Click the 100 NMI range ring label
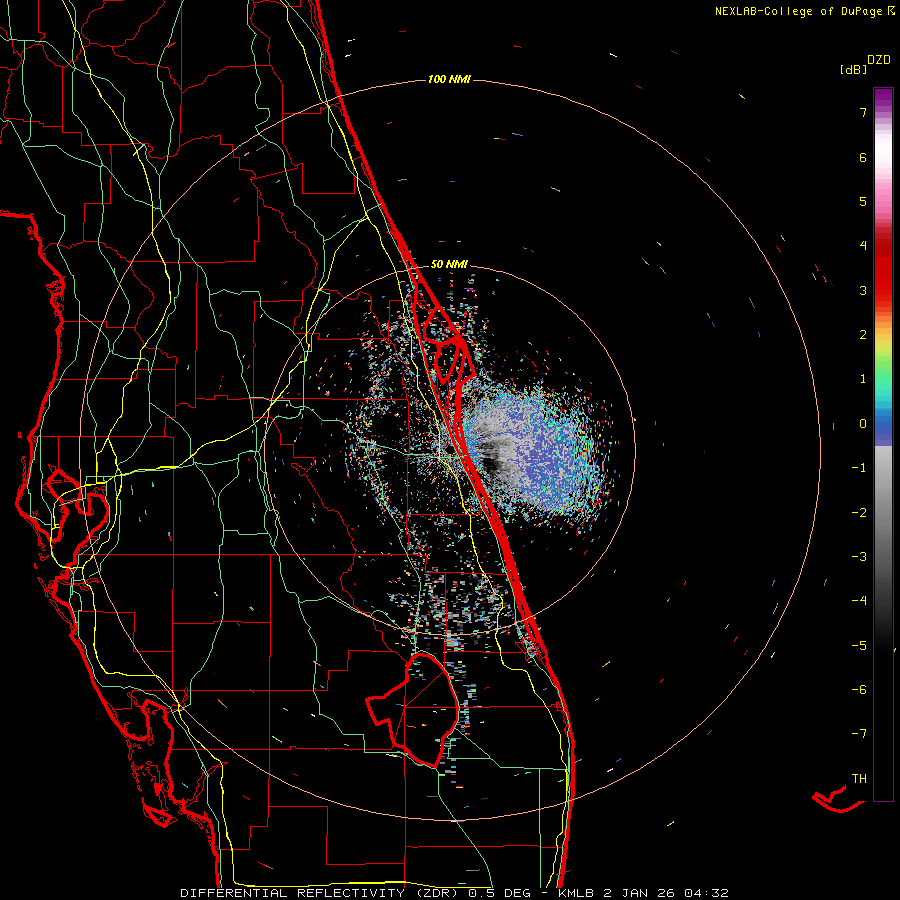900x900 pixels. pyautogui.click(x=449, y=79)
